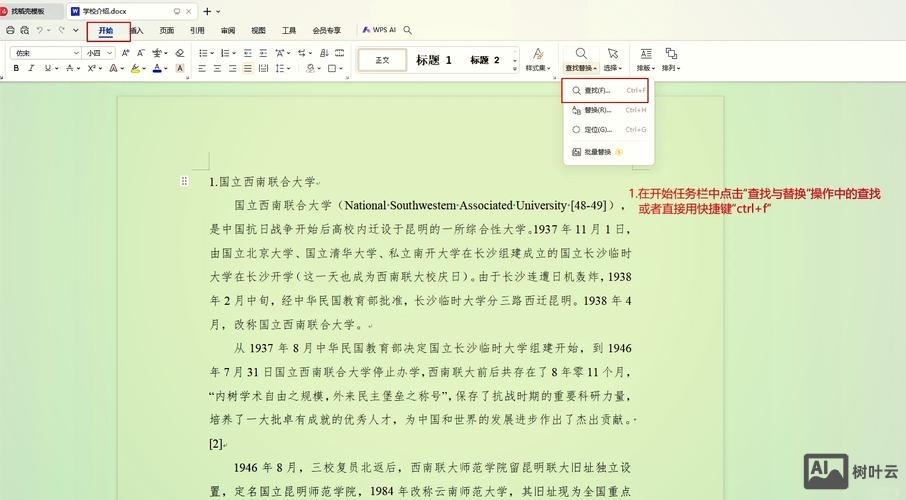Viewport: 906px width, 500px height.
Task: Choose 定位(G) from dropdown menu
Action: coord(608,129)
